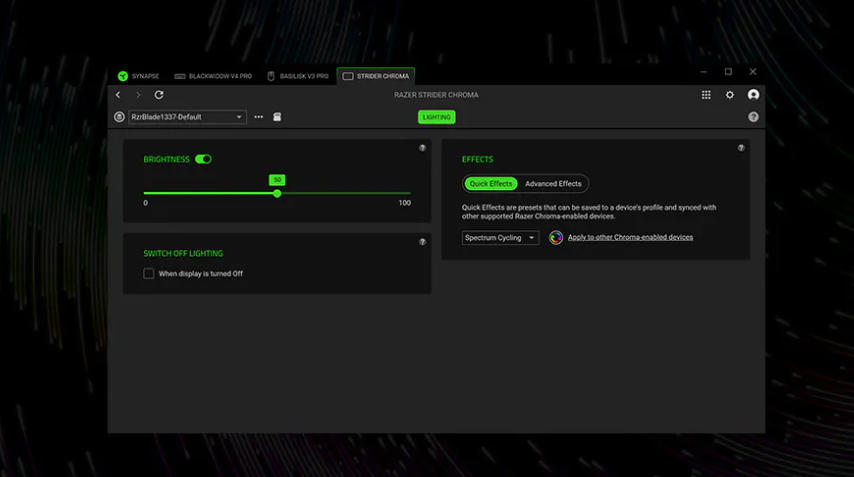
Task: Switch to the Blackwidow V4 Pro tab
Action: point(213,76)
